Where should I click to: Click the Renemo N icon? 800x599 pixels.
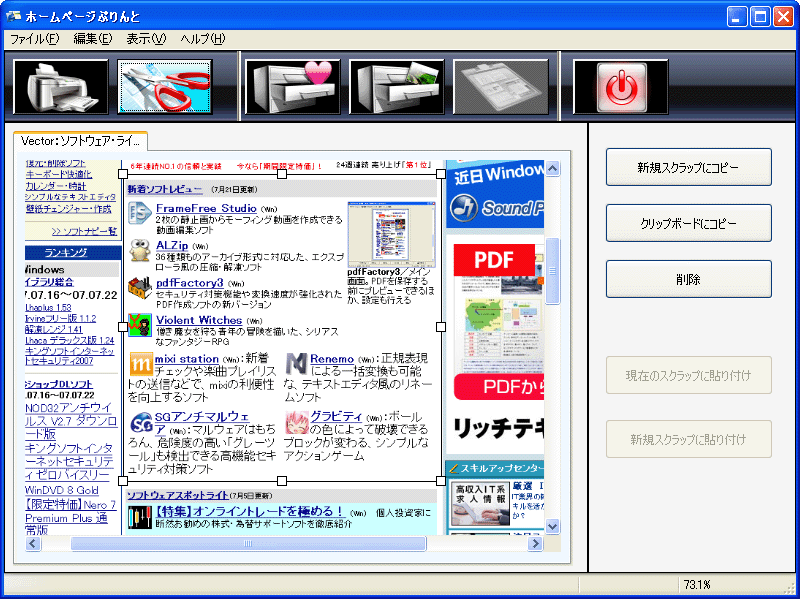click(x=296, y=363)
